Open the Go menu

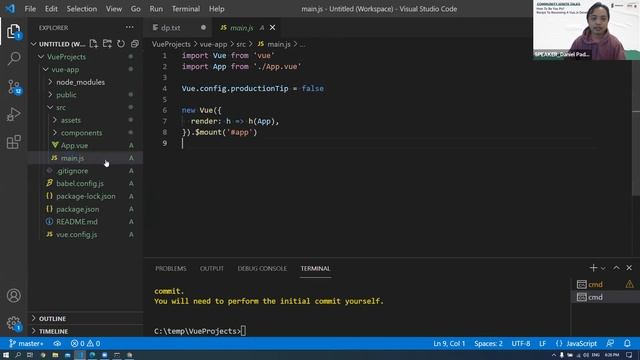pyautogui.click(x=136, y=9)
